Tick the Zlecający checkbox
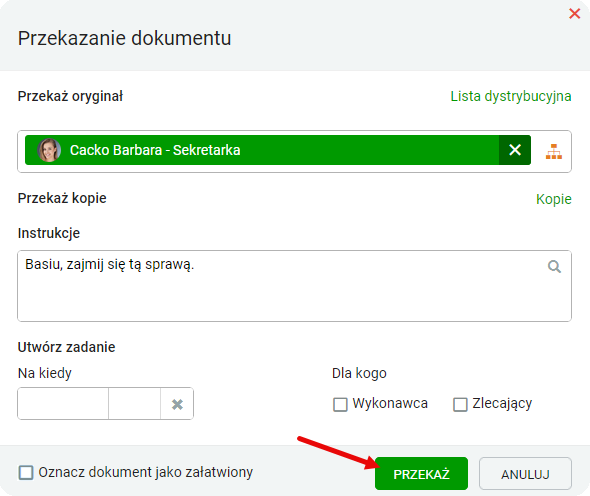Screen dimensions: 590x496 pos(460,405)
